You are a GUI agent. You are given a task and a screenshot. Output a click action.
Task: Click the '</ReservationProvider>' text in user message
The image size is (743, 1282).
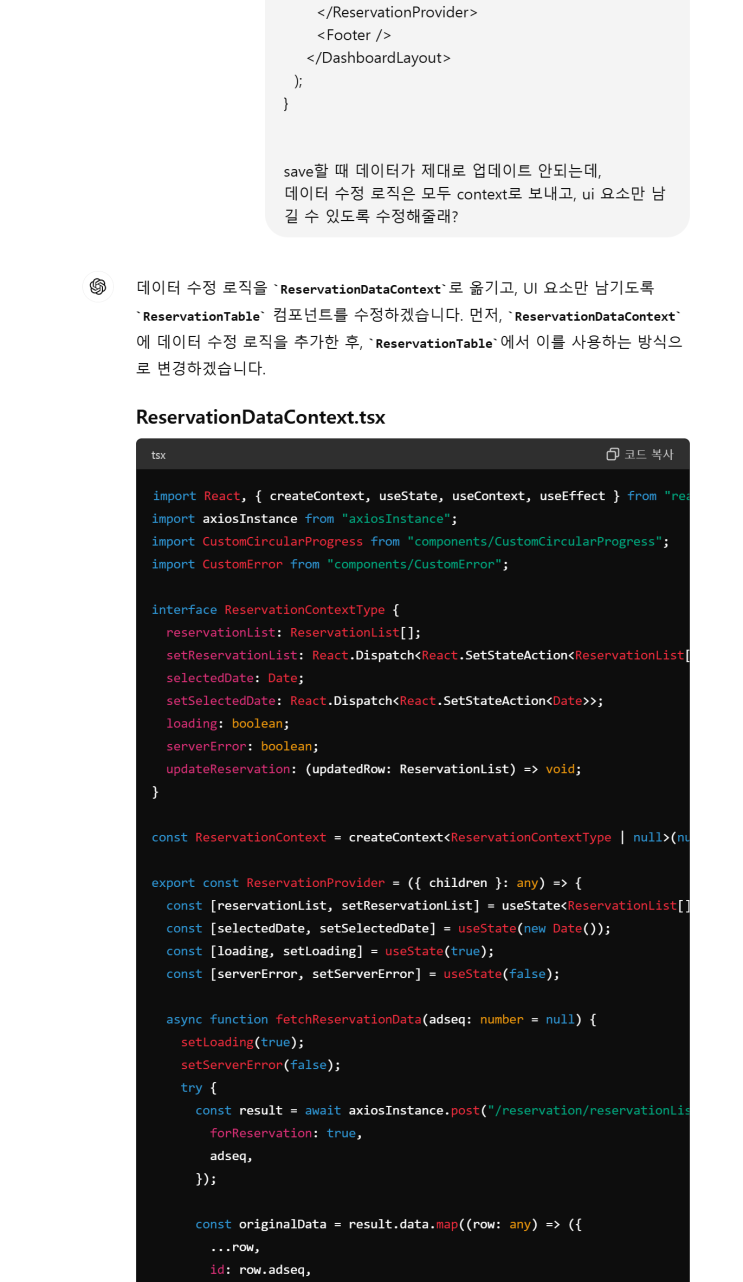coord(397,12)
